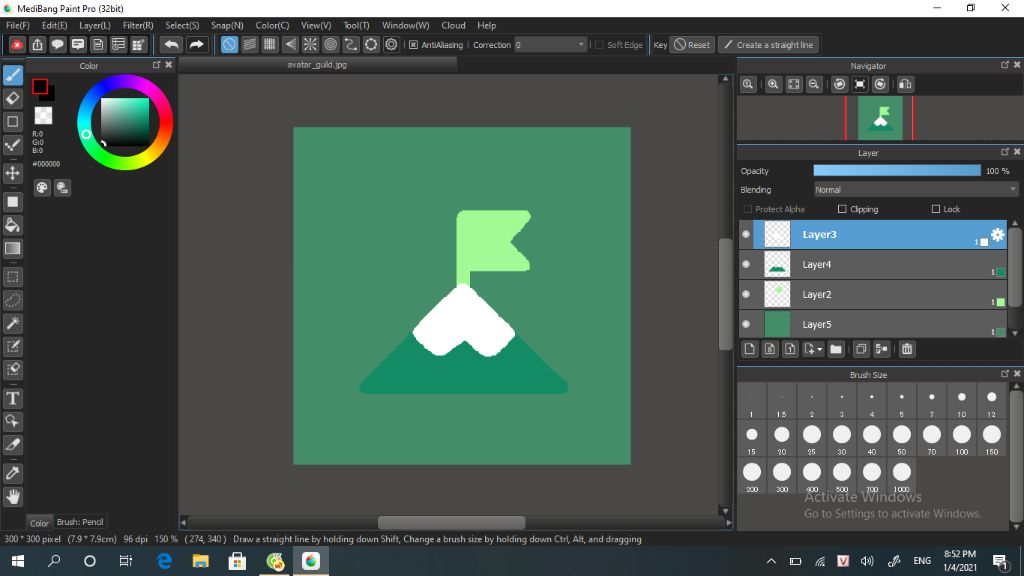
Task: Open the Filter menu
Action: pyautogui.click(x=138, y=25)
